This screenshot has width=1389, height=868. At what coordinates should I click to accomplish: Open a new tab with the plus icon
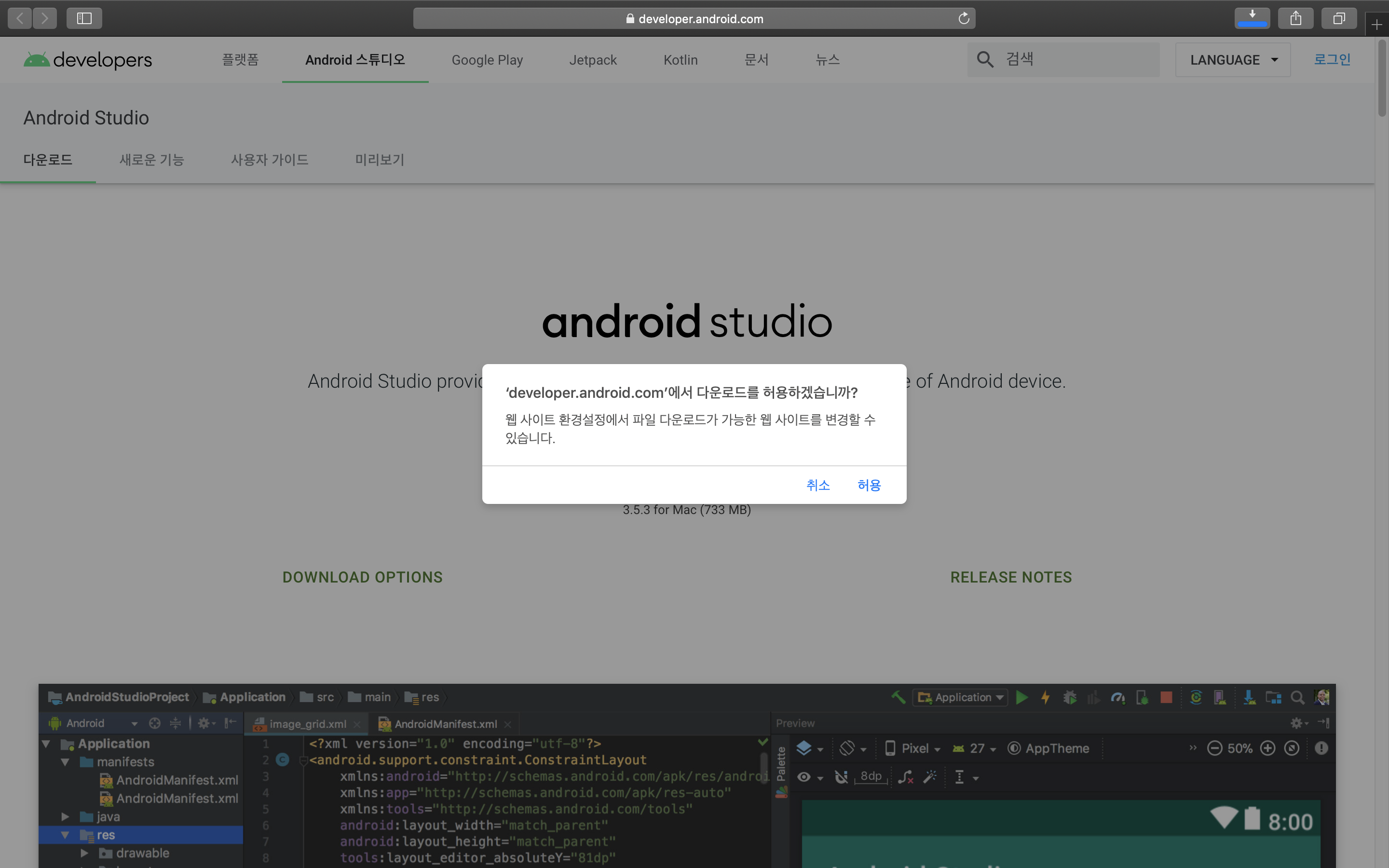point(1376,25)
